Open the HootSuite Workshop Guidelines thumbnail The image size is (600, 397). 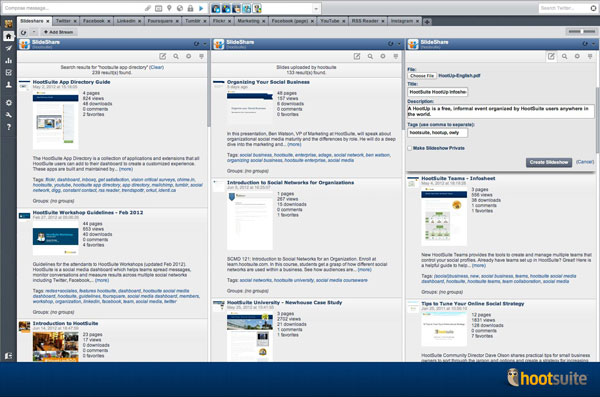pyautogui.click(x=55, y=238)
